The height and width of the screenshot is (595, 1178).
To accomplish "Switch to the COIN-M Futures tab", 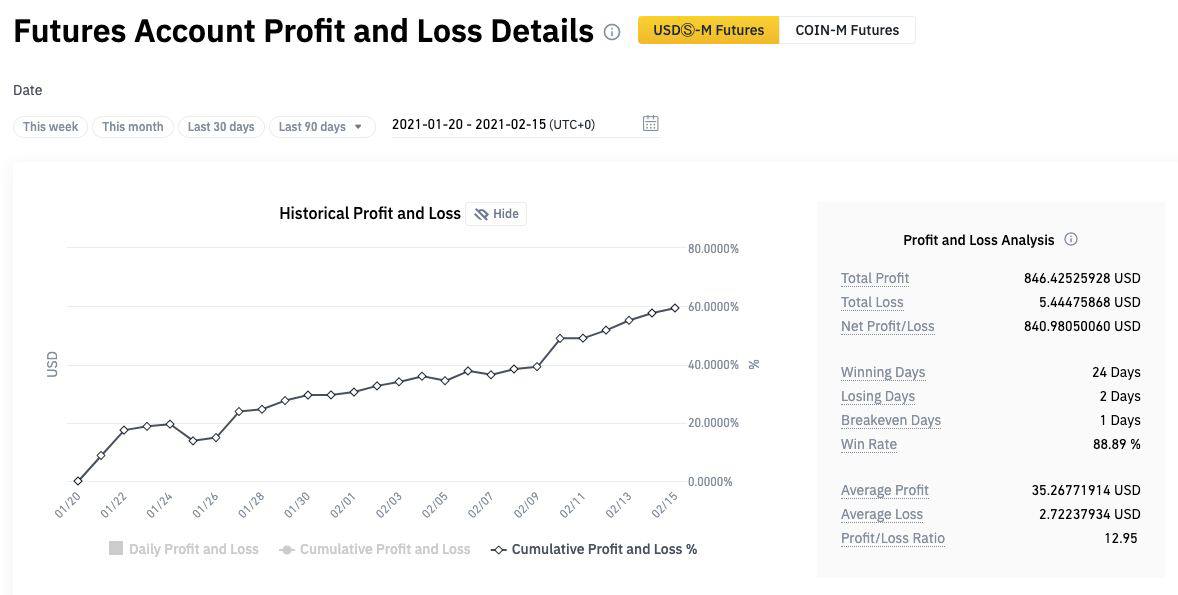I will (x=847, y=30).
